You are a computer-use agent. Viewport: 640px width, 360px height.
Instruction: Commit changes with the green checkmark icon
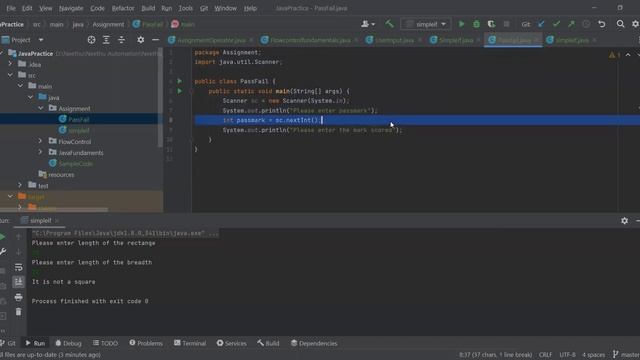[556, 24]
